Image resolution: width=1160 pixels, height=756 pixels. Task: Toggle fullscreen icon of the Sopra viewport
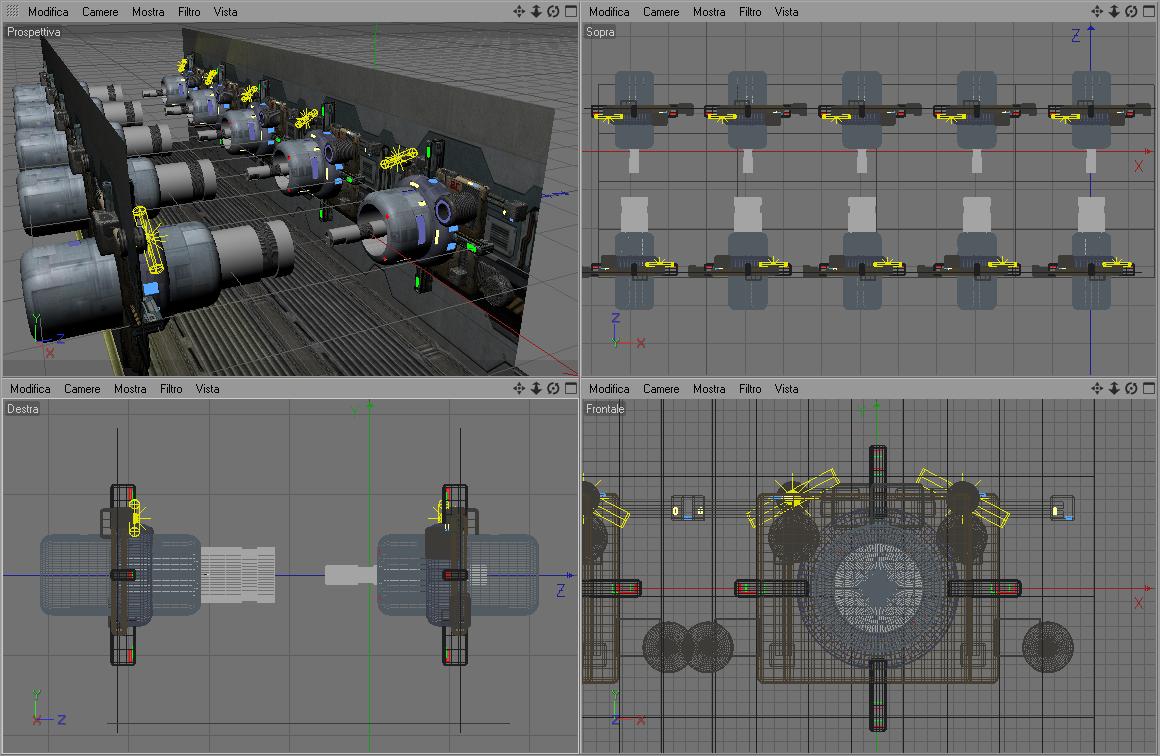click(x=1149, y=11)
